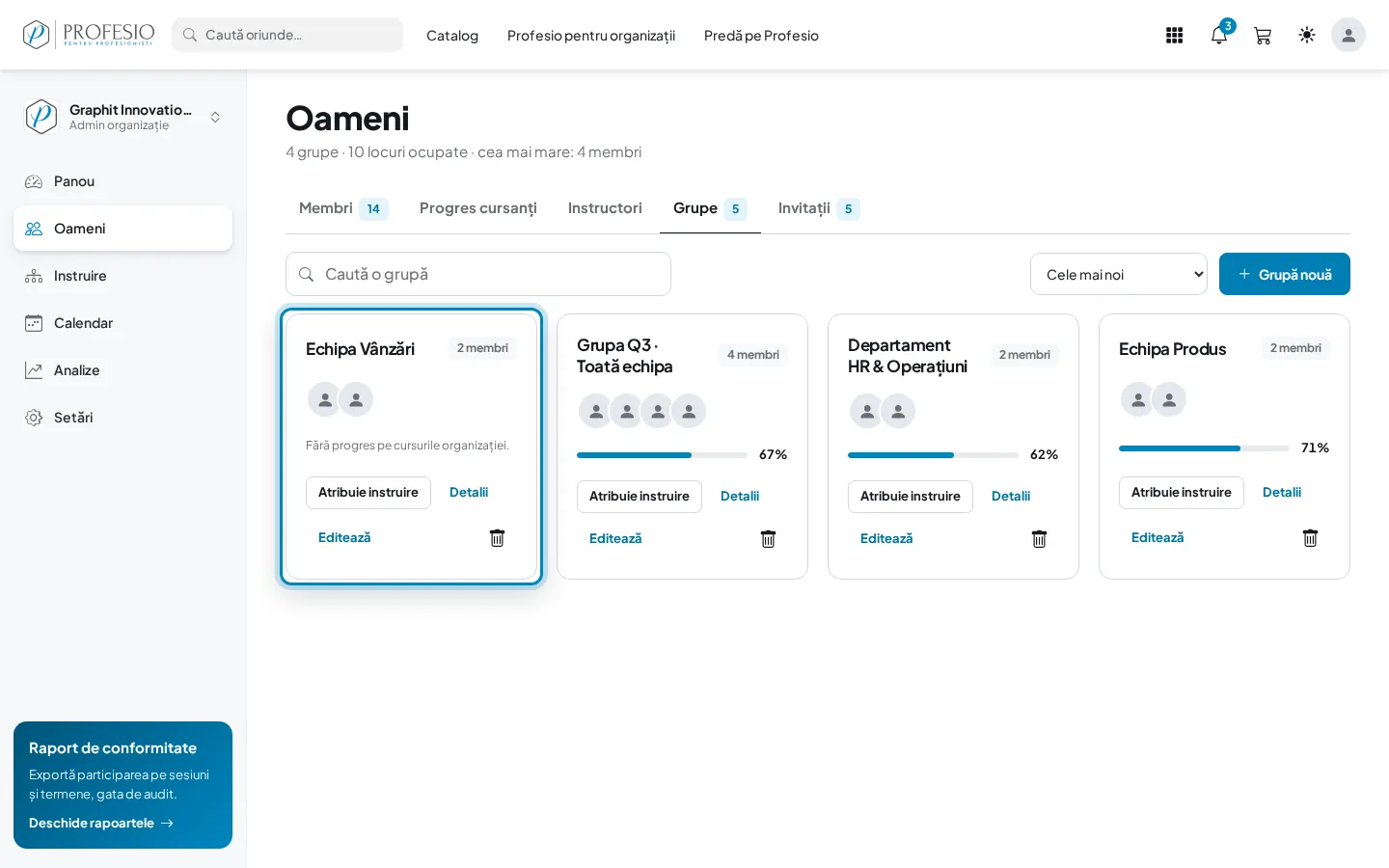Image resolution: width=1389 pixels, height=868 pixels.
Task: Click Deschide rapoartele link
Action: coord(101,823)
